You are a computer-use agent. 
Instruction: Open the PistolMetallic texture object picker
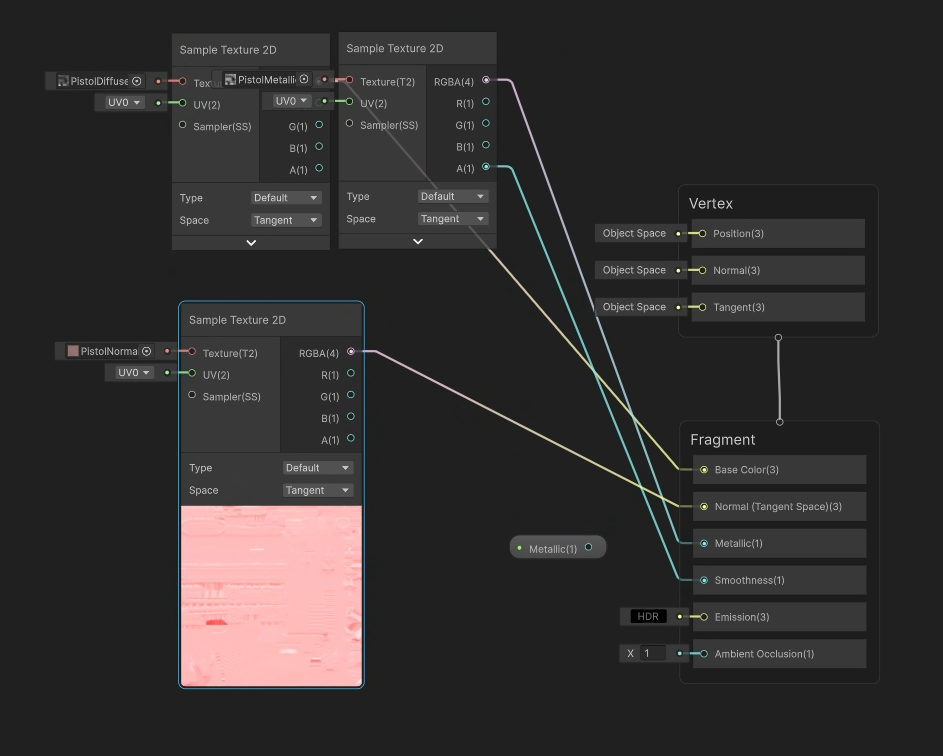tap(304, 79)
